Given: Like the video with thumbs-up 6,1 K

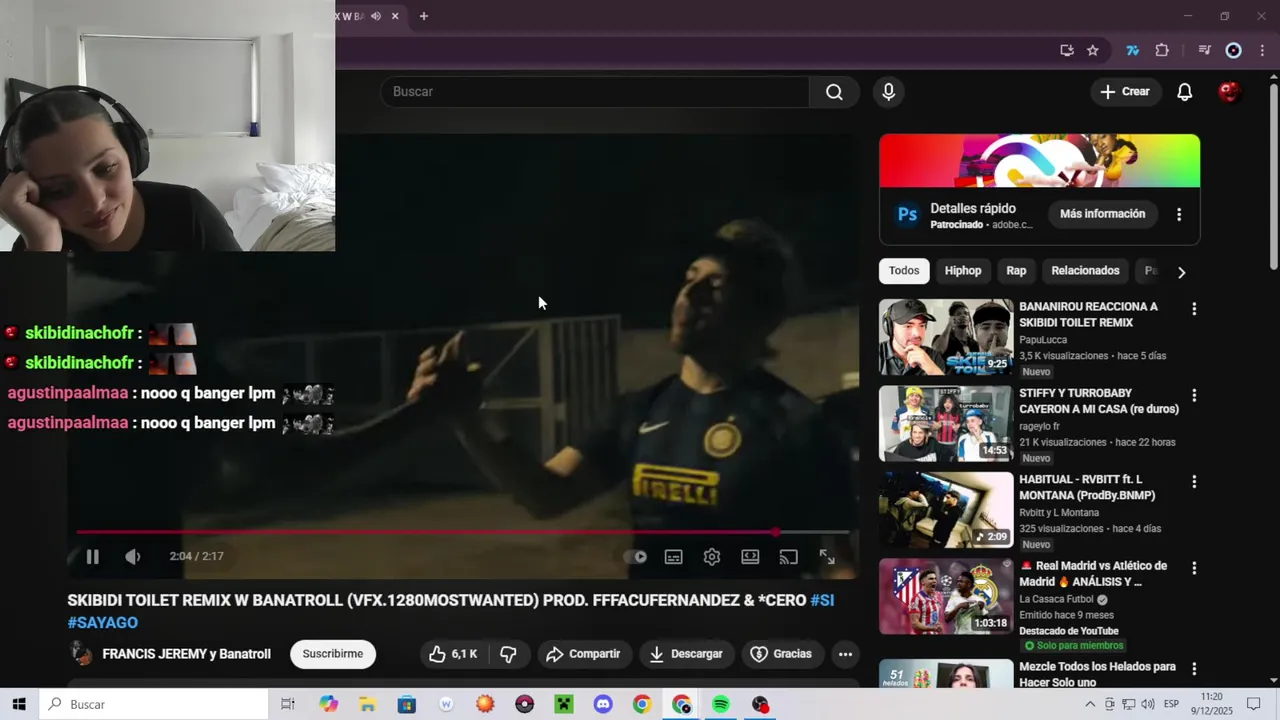Looking at the screenshot, I should point(453,654).
